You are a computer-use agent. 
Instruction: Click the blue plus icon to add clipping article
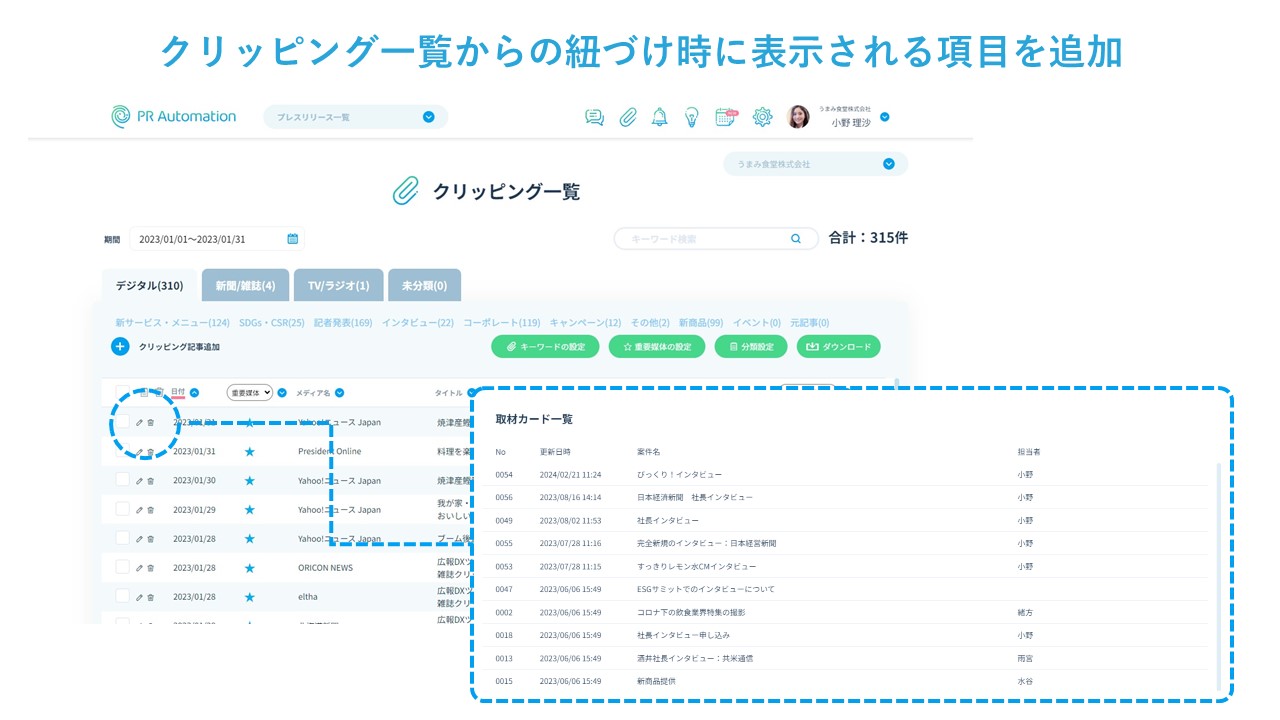click(x=120, y=347)
